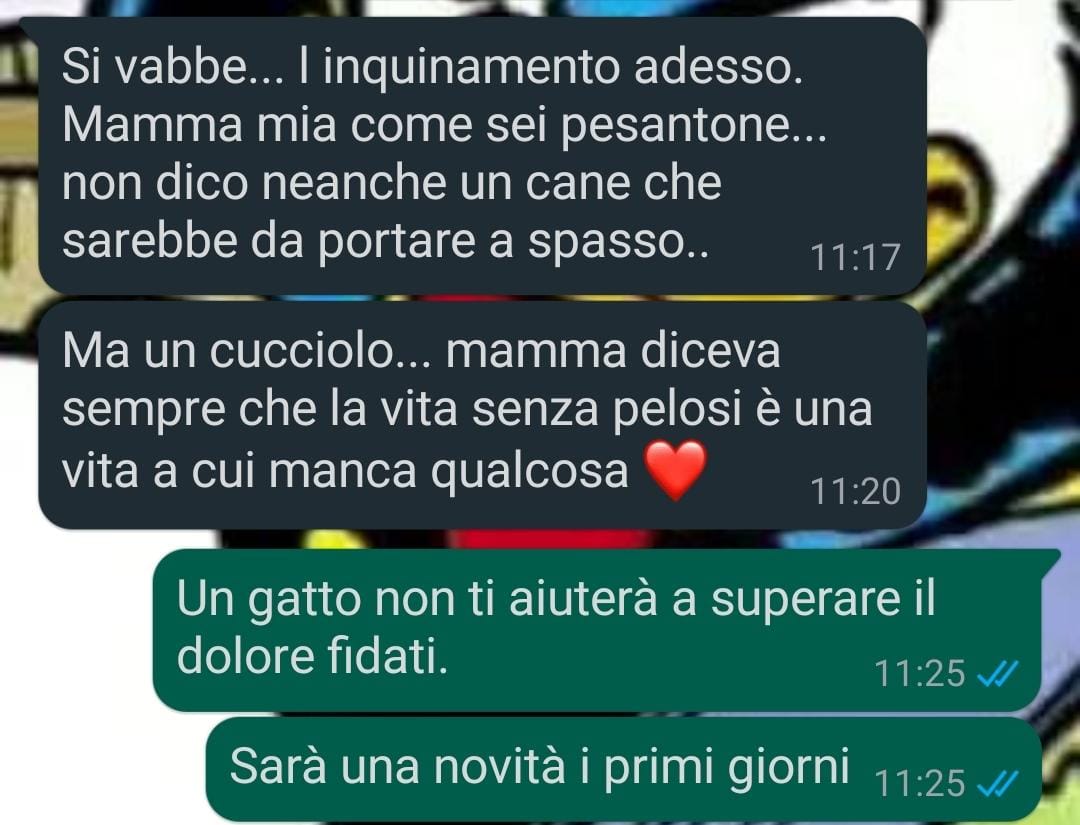Screen dimensions: 1080x825
Task: Select message starting 'Ma un cucciolo'
Action: click(482, 415)
